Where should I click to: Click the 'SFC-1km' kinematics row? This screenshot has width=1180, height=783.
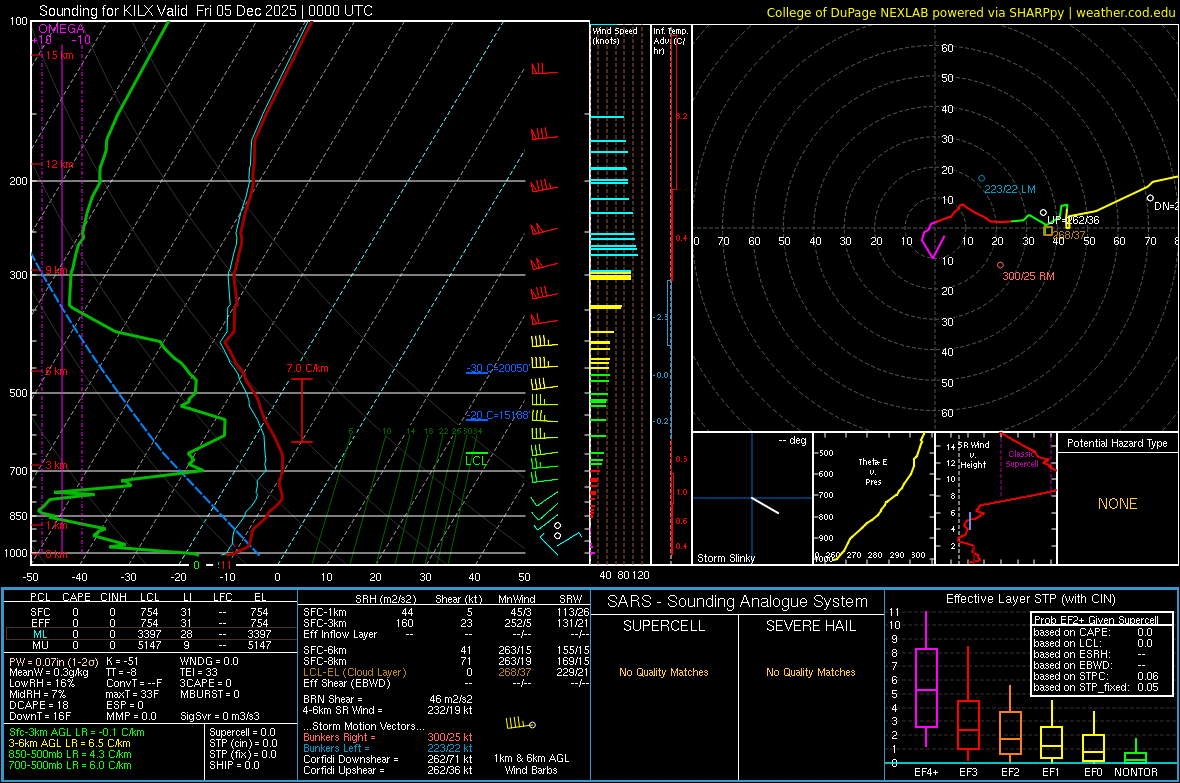coord(446,612)
